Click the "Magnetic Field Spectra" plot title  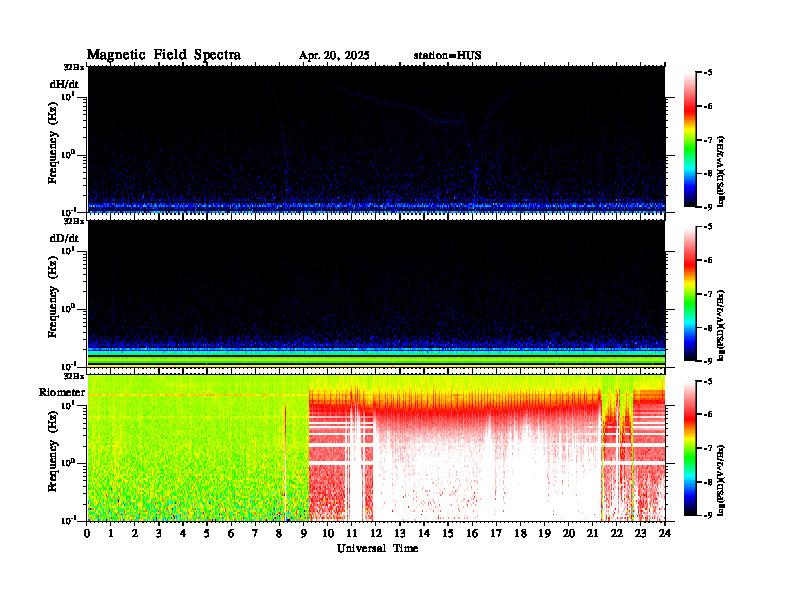tap(164, 55)
